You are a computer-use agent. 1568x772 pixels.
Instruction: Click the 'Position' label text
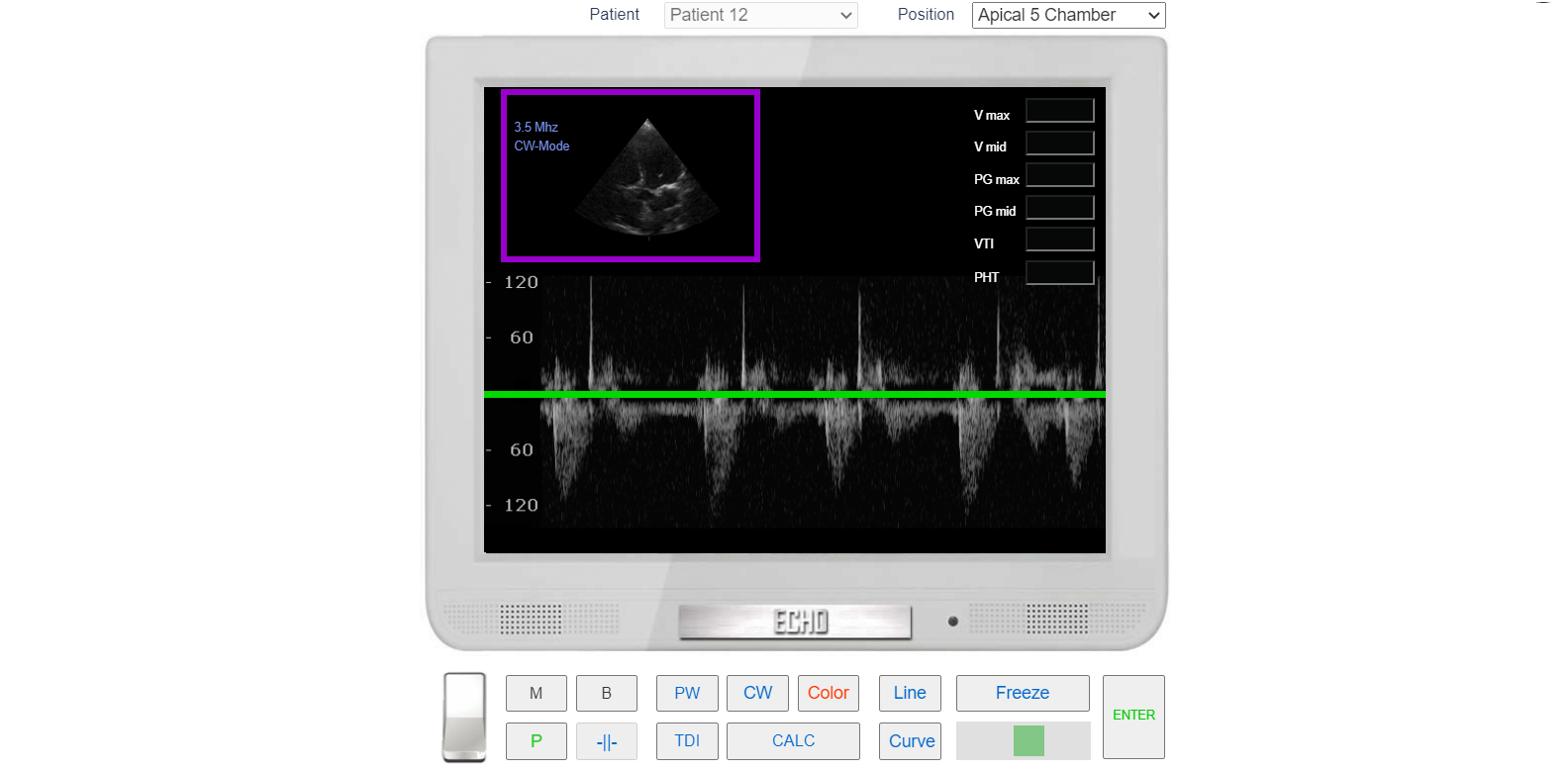tap(926, 15)
